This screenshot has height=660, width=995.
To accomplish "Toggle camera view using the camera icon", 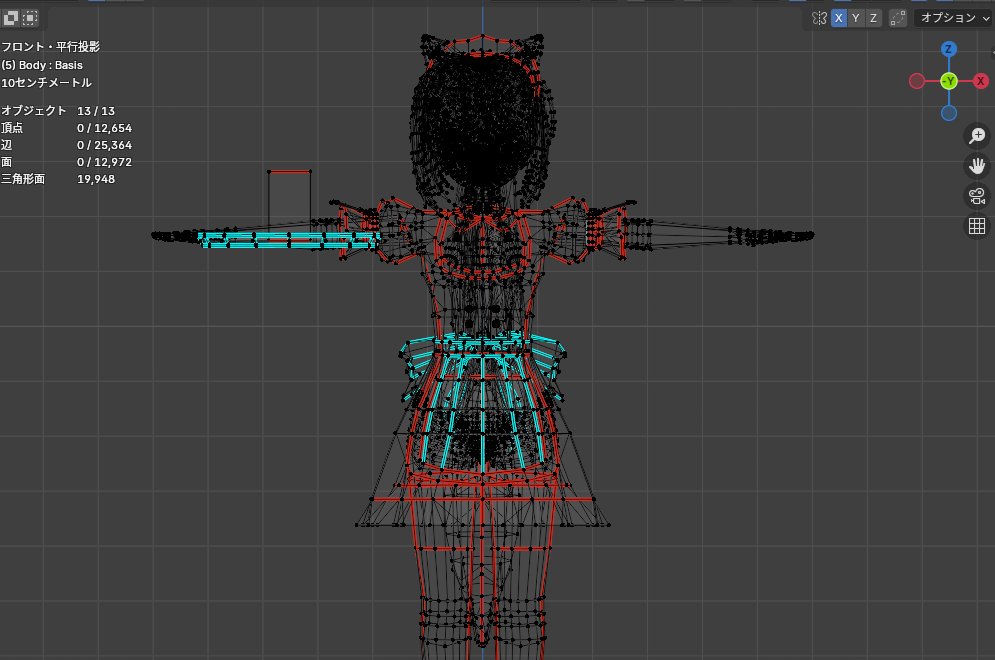I will tap(977, 196).
